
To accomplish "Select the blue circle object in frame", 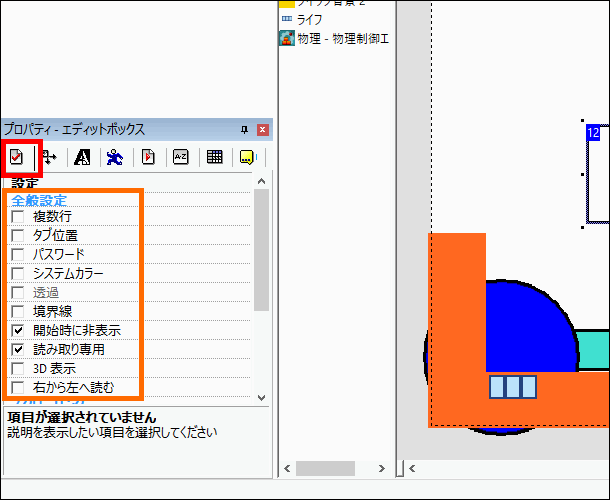I will [531, 327].
